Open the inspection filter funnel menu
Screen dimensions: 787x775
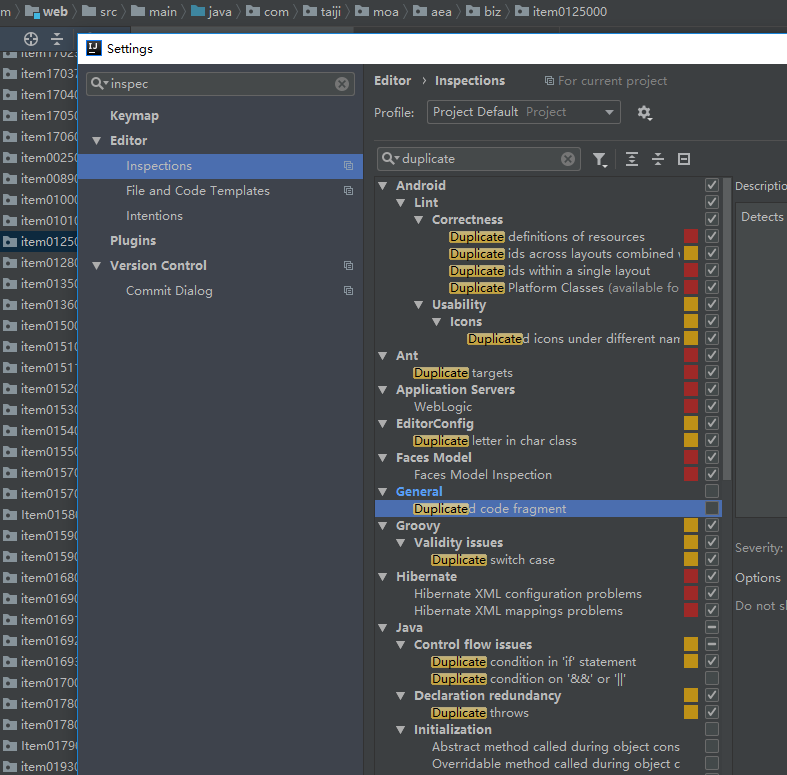pyautogui.click(x=599, y=159)
